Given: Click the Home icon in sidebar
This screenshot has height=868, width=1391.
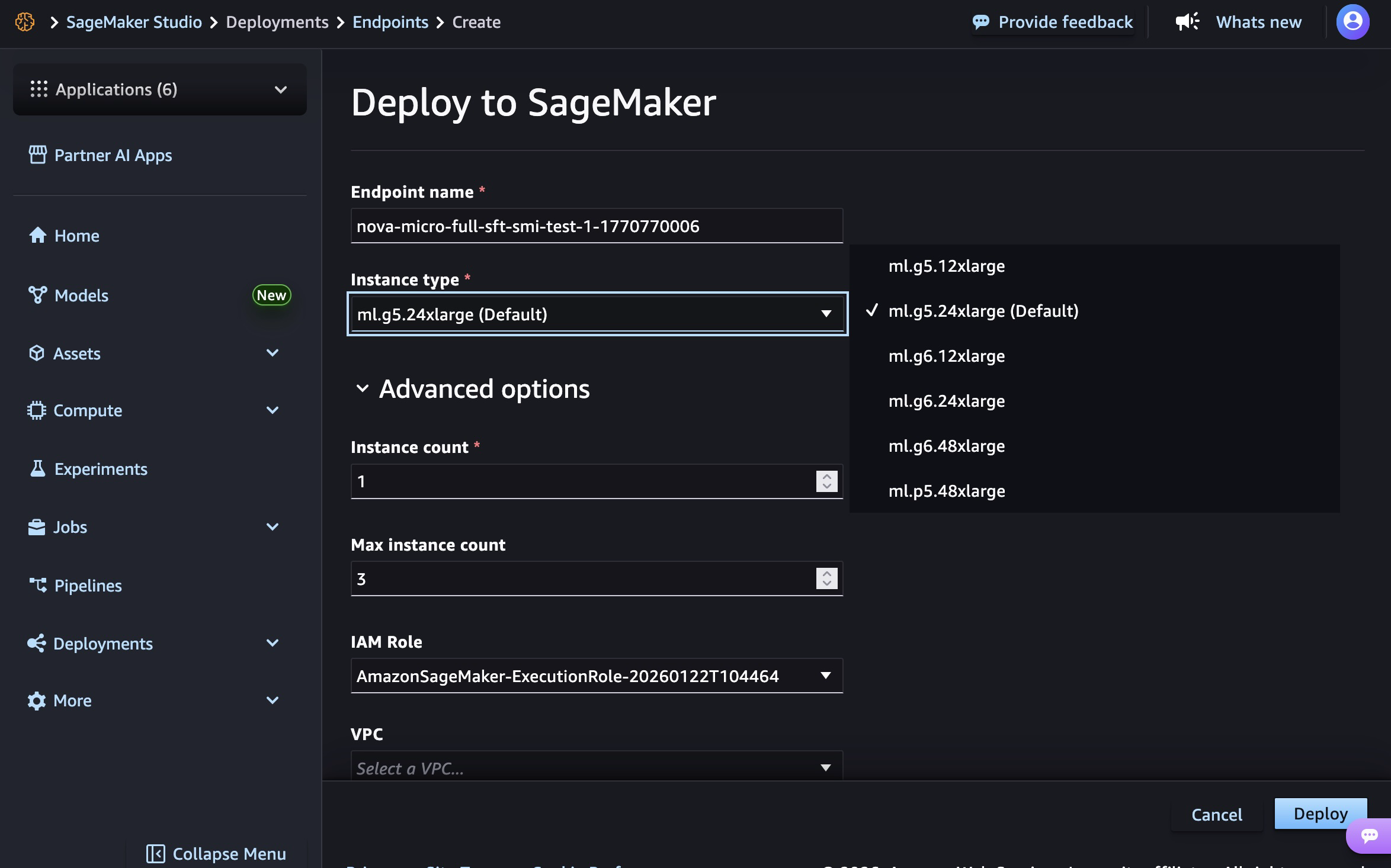Looking at the screenshot, I should 37,235.
